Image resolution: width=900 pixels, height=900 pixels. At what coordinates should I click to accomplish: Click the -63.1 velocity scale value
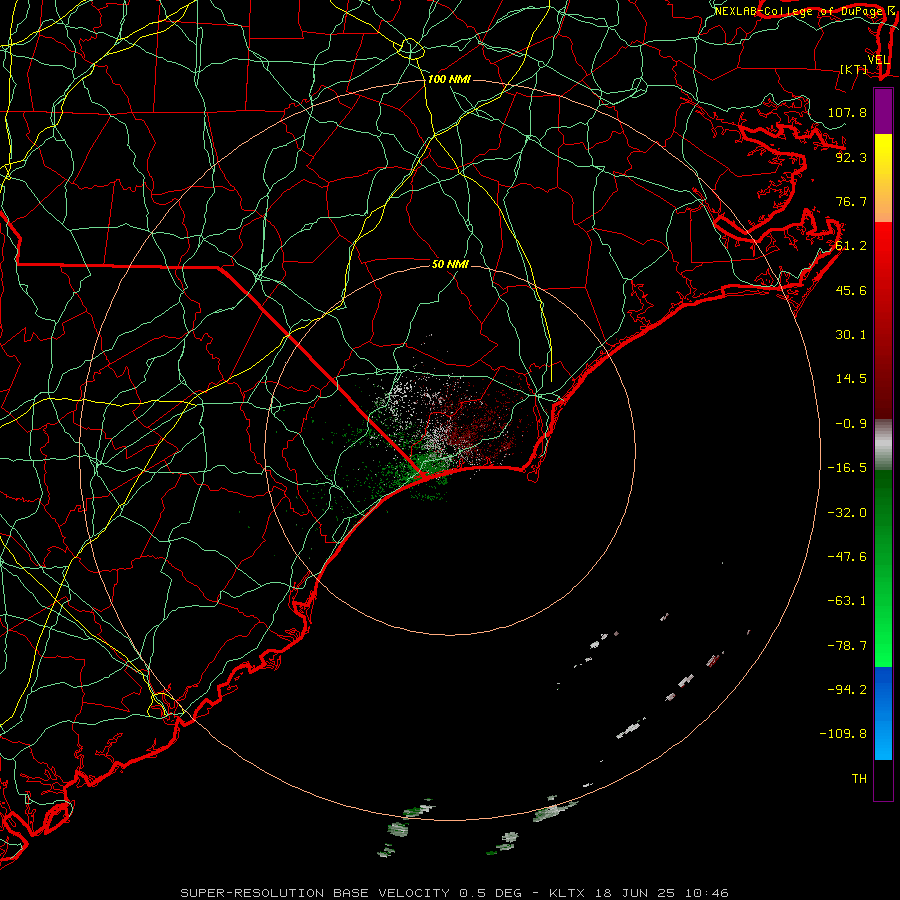(x=847, y=601)
